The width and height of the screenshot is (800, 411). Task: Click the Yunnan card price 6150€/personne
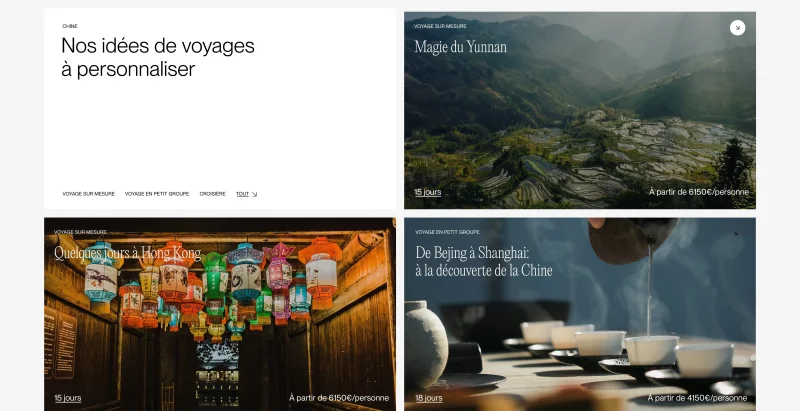(698, 192)
